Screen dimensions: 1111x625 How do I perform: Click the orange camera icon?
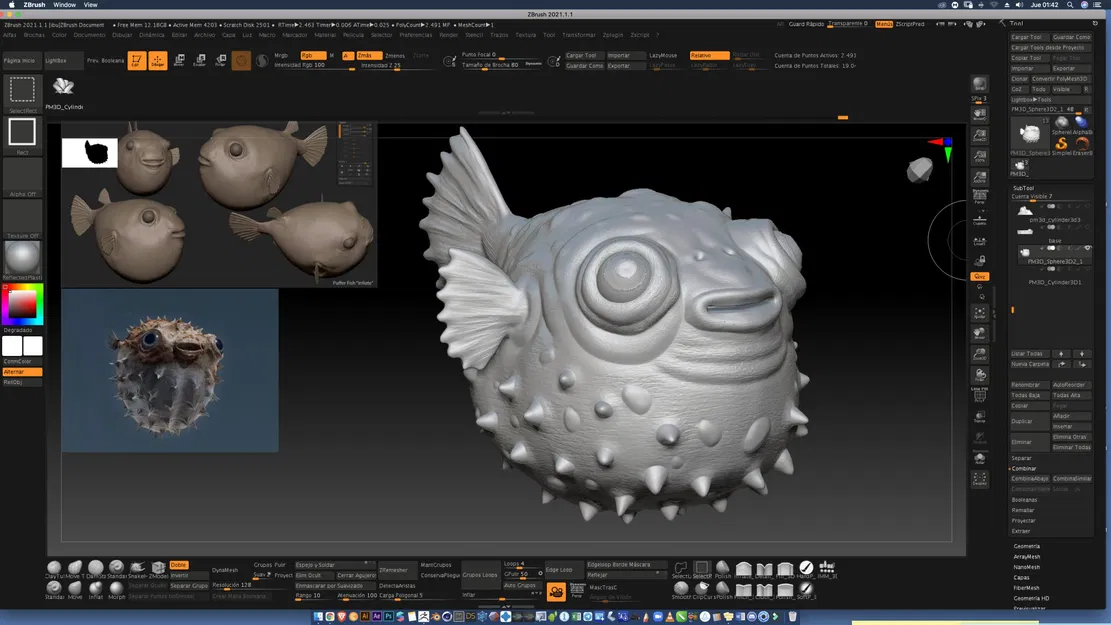pos(556,592)
